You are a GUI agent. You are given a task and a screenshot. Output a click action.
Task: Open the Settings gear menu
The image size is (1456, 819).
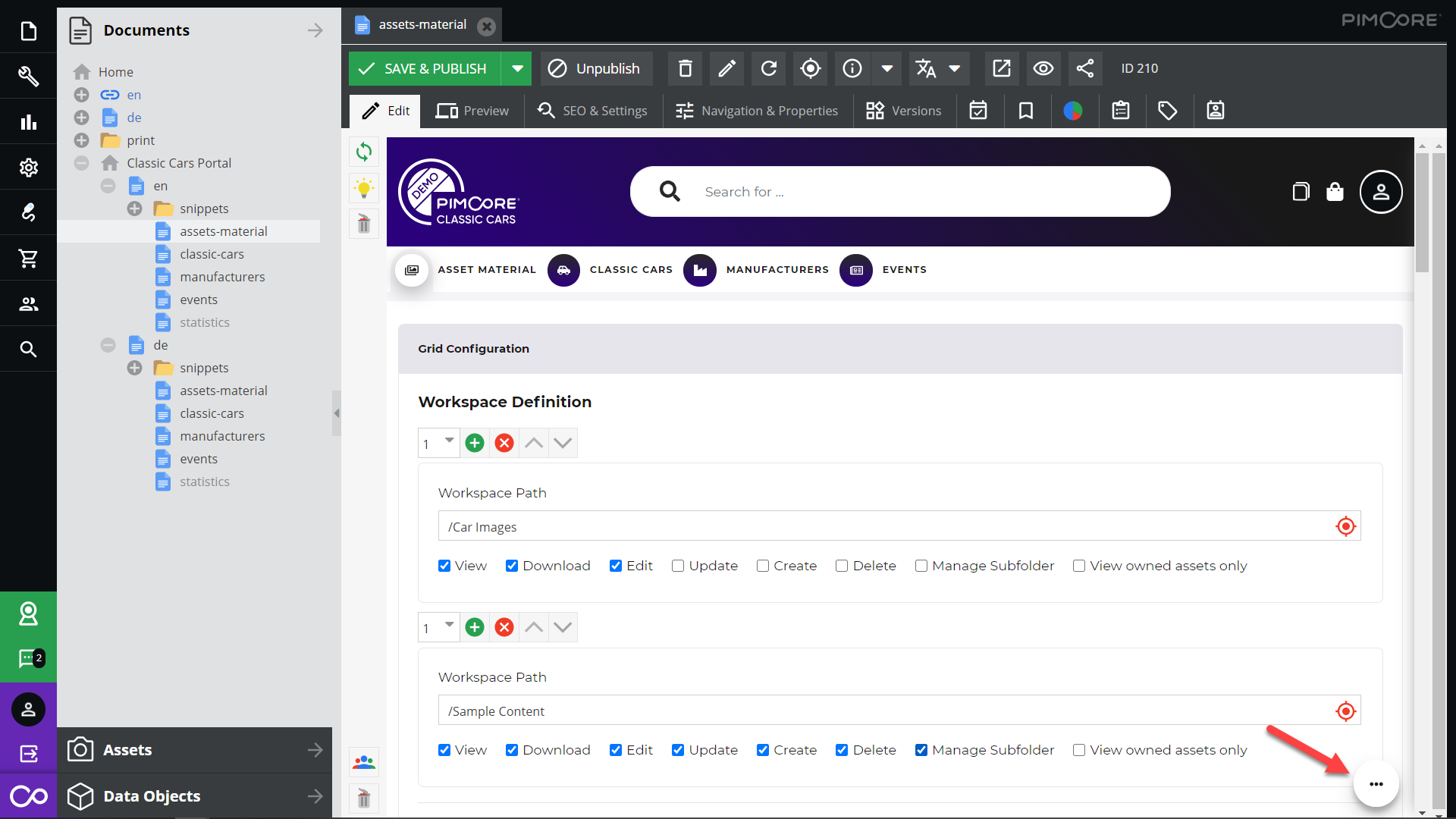(x=28, y=167)
